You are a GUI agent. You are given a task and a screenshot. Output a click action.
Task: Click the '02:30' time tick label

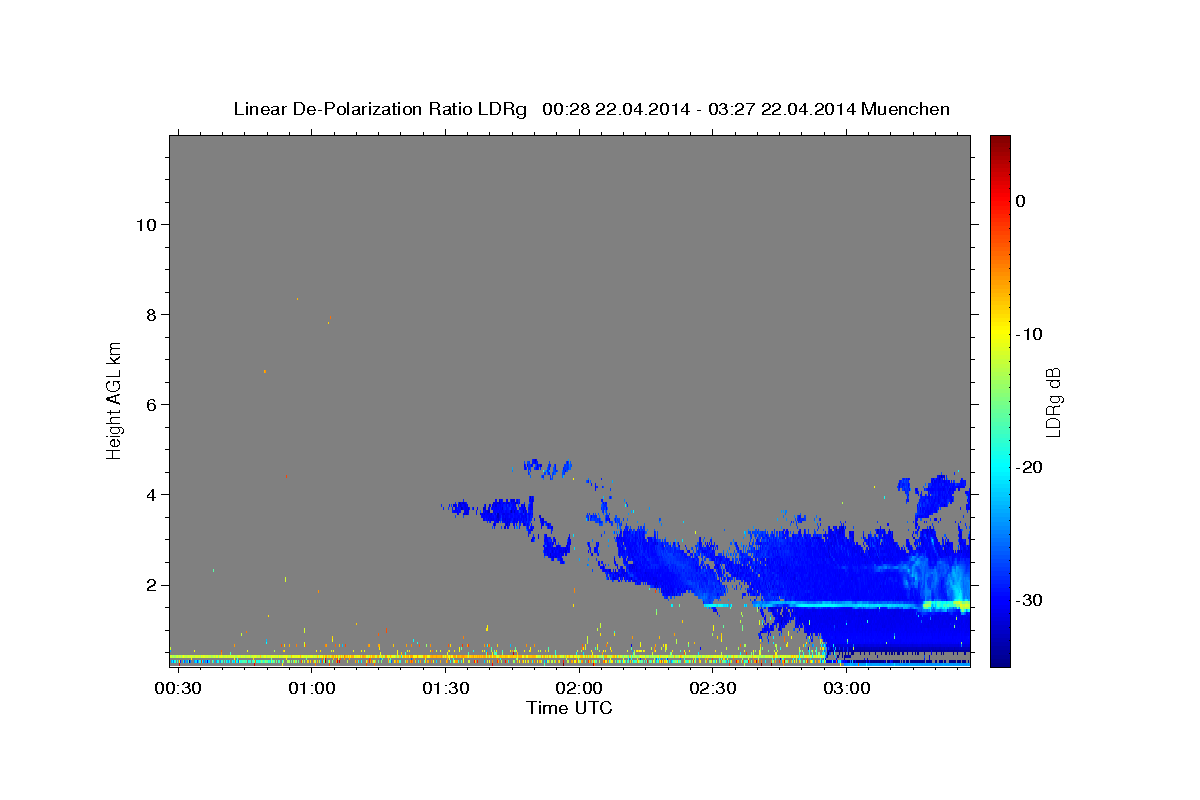tap(712, 689)
